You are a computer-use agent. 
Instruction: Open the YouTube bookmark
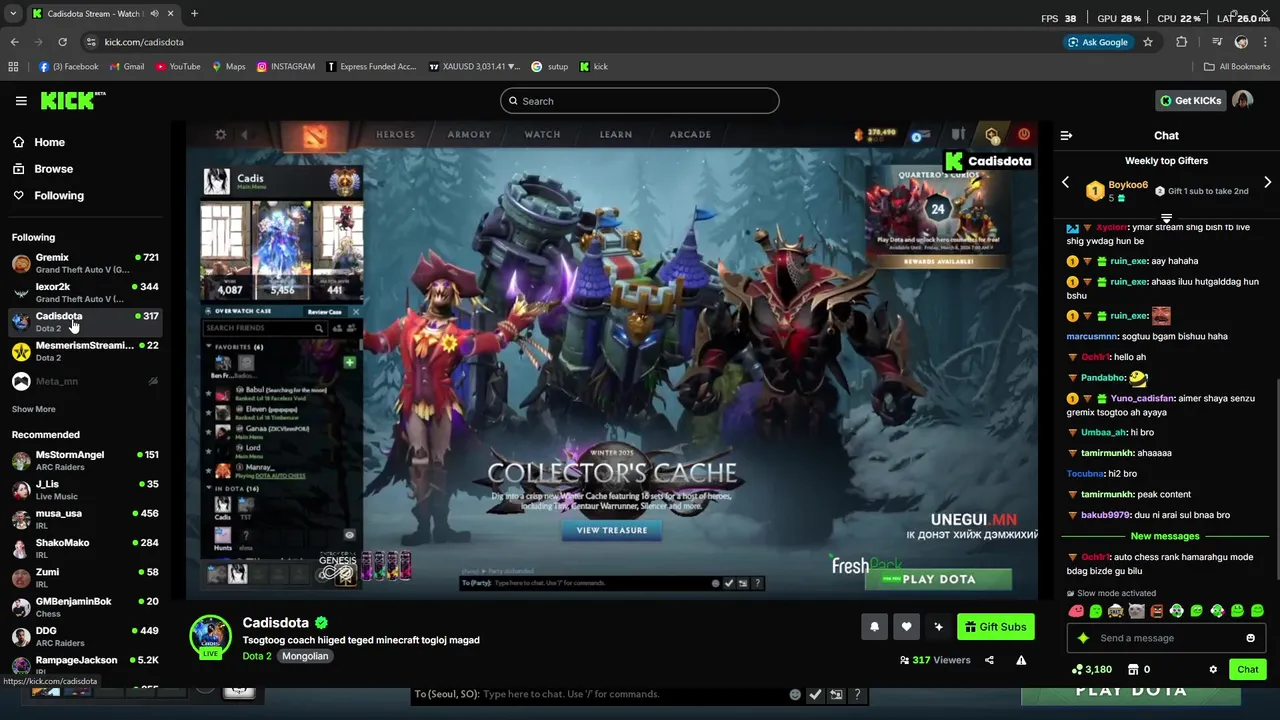(178, 67)
